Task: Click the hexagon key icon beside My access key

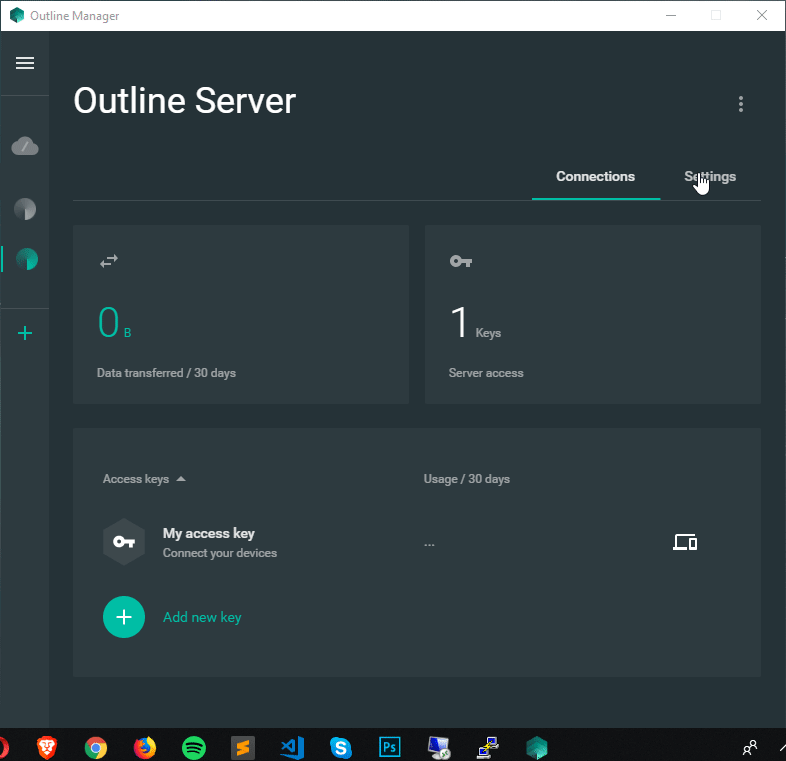Action: click(x=124, y=542)
